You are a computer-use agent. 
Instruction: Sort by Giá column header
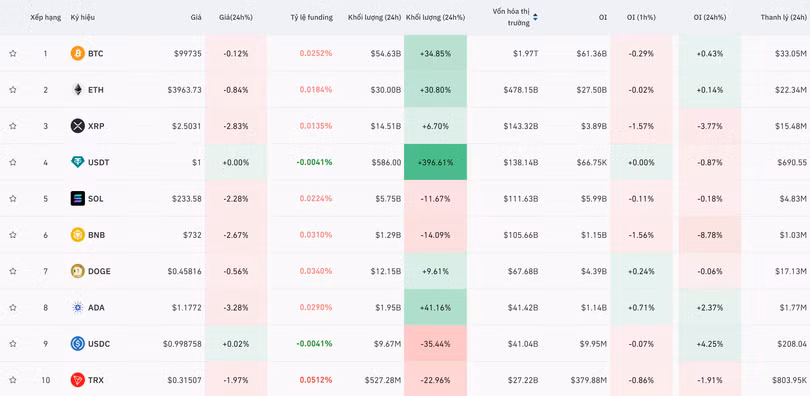coord(196,17)
